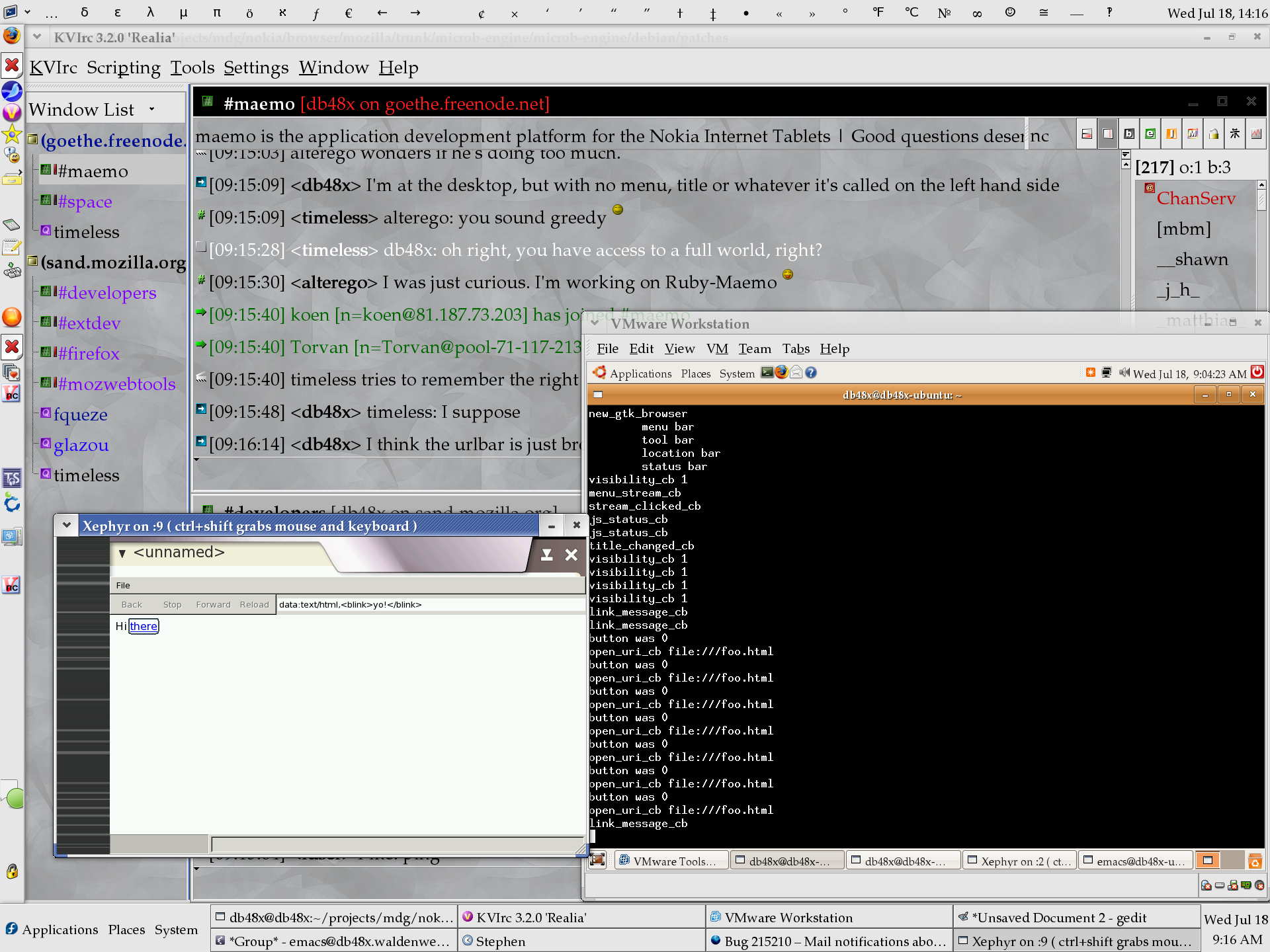This screenshot has width=1270, height=952.
Task: Open the Xephyr window menu chevron
Action: [x=66, y=526]
